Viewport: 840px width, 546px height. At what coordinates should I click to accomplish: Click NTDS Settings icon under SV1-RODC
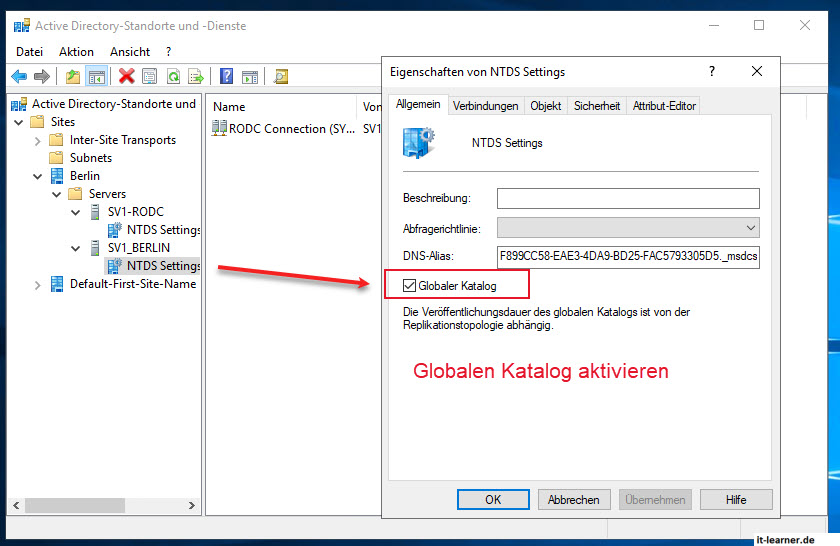[115, 230]
